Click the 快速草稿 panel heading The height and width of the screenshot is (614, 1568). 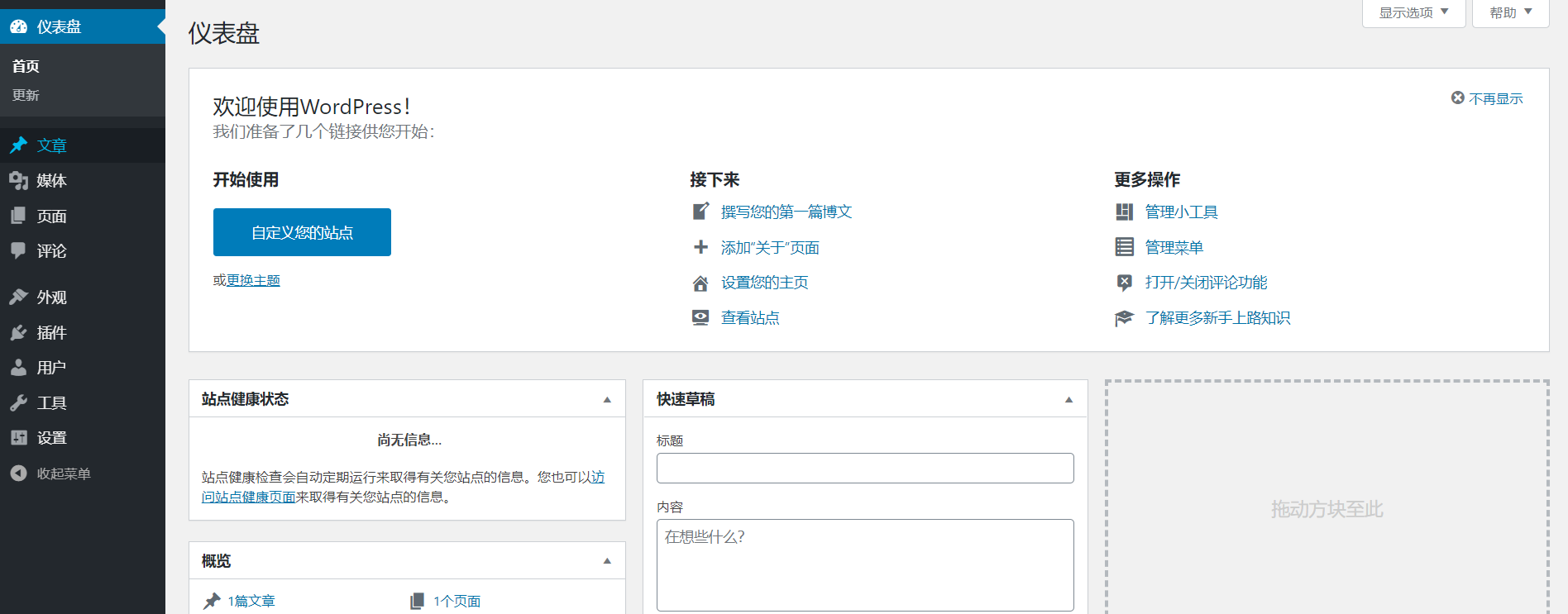(686, 399)
